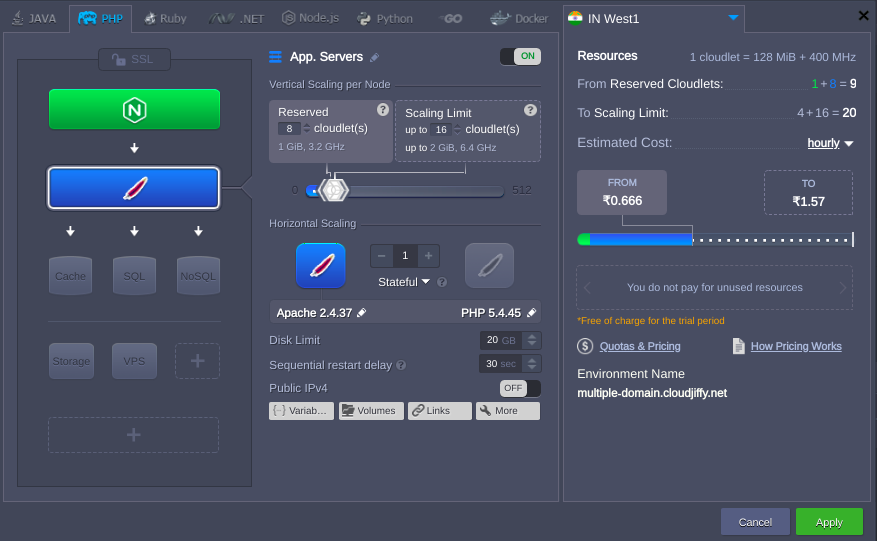Click the estimated cost blue progress bar
877x541 pixels.
[641, 239]
